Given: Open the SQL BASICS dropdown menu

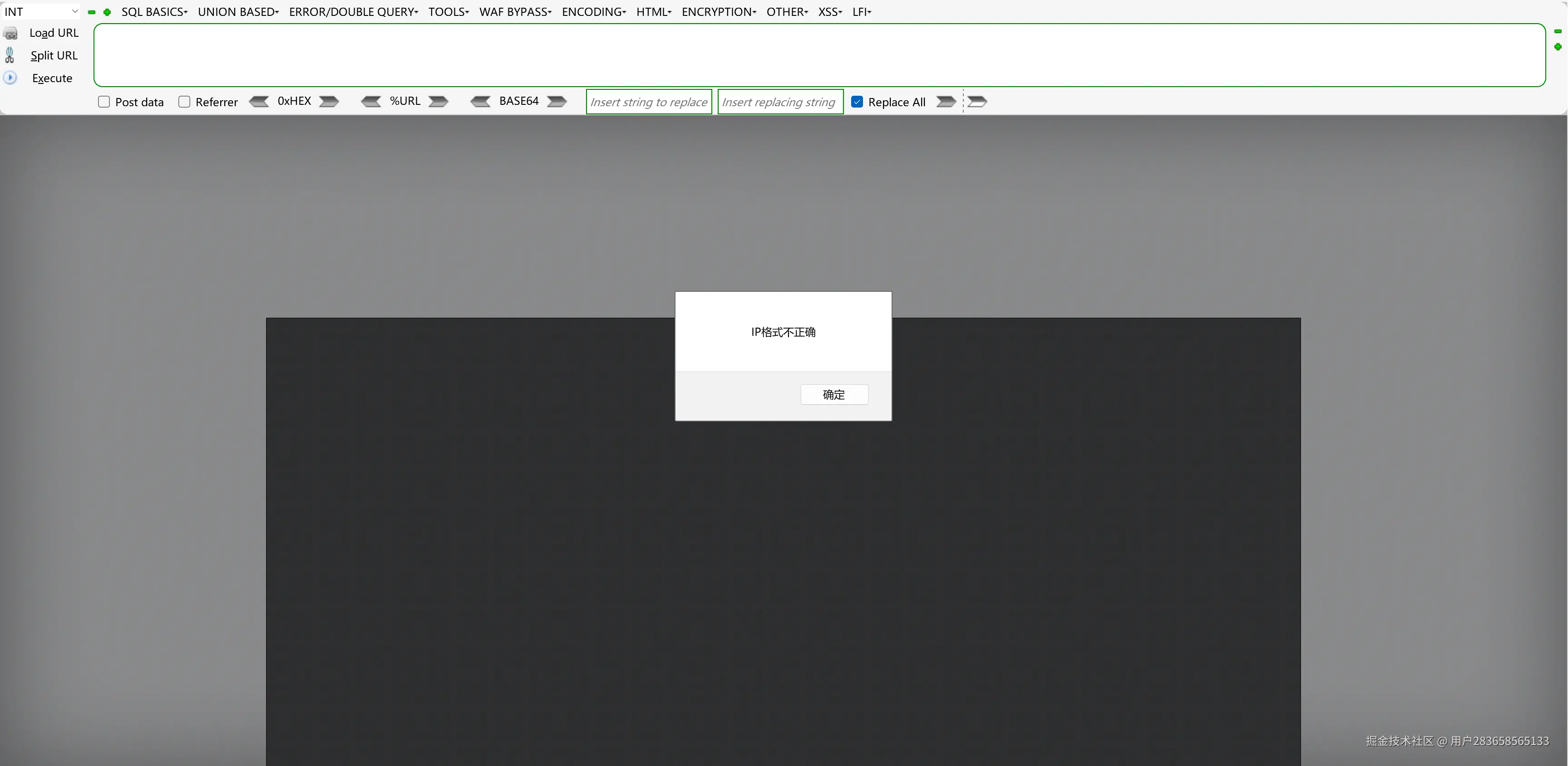Looking at the screenshot, I should (x=155, y=11).
